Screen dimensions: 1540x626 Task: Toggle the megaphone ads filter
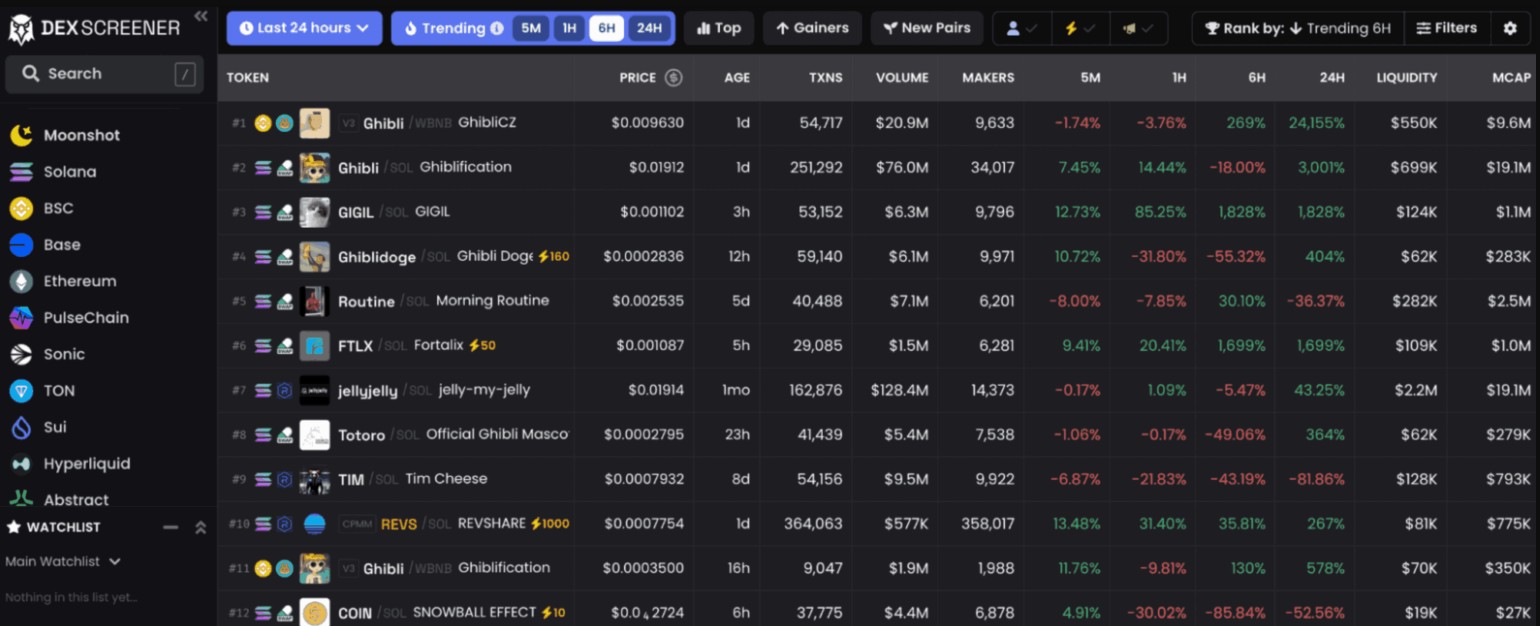[1137, 28]
